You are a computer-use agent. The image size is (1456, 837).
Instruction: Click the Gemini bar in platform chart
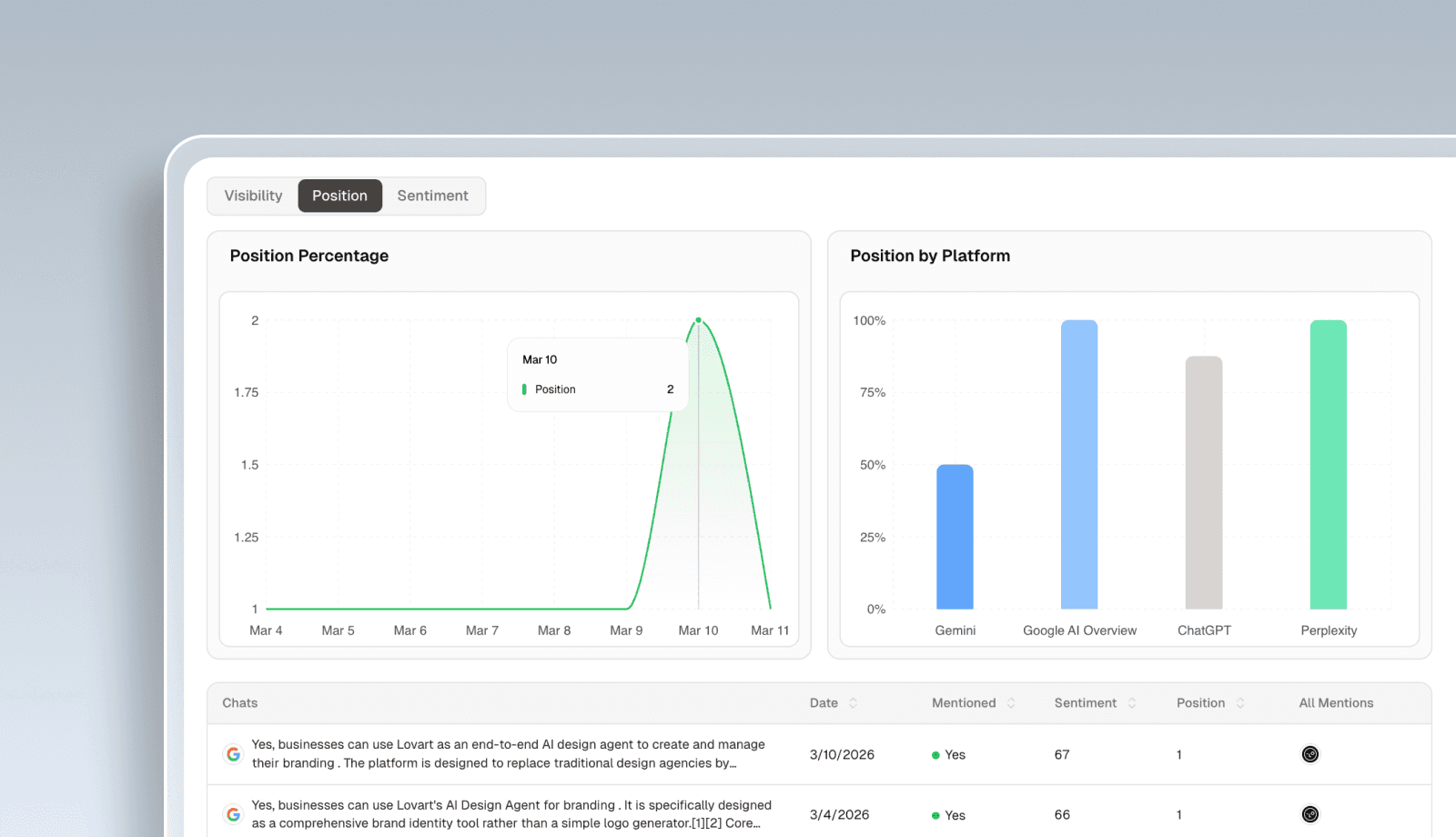(x=955, y=537)
